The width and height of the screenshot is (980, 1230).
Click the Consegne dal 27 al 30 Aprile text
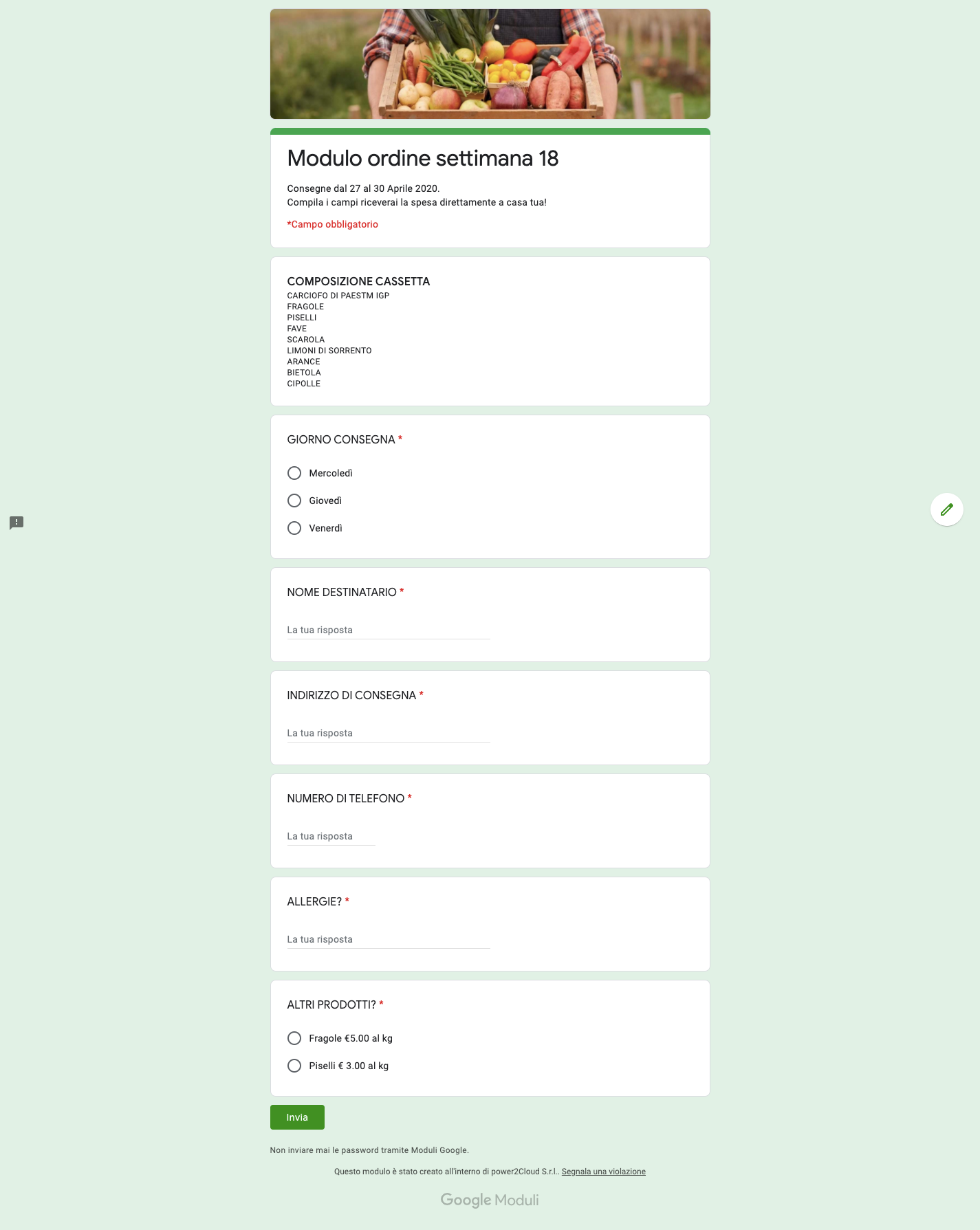pos(363,188)
